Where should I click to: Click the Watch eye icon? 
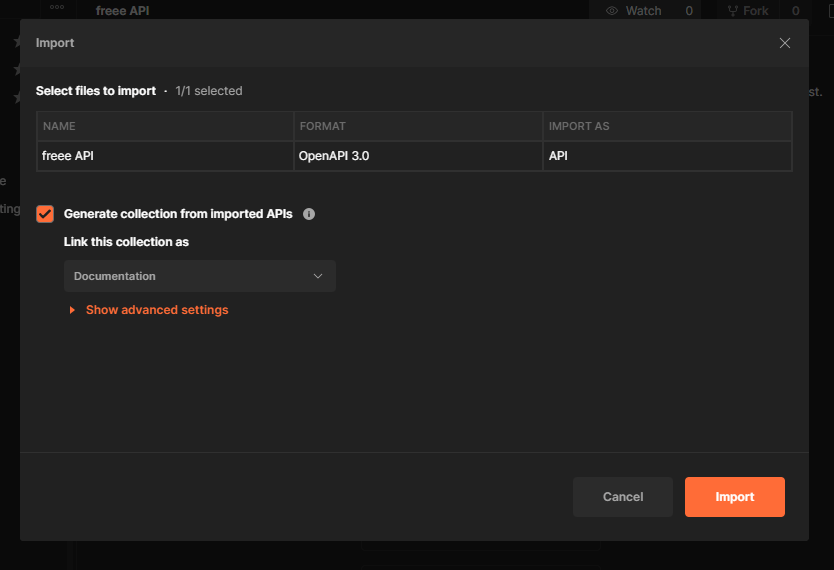612,11
